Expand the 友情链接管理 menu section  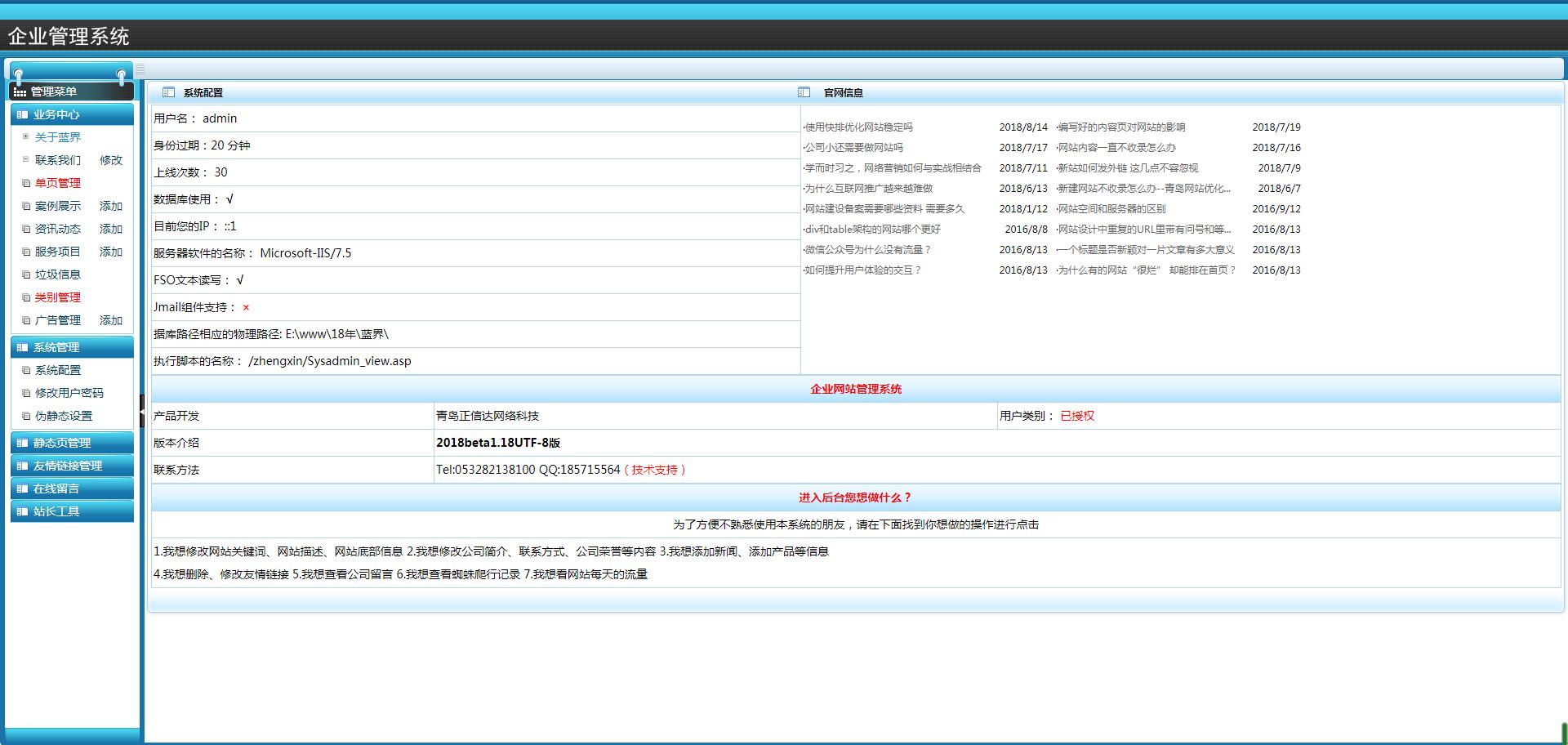[x=72, y=466]
